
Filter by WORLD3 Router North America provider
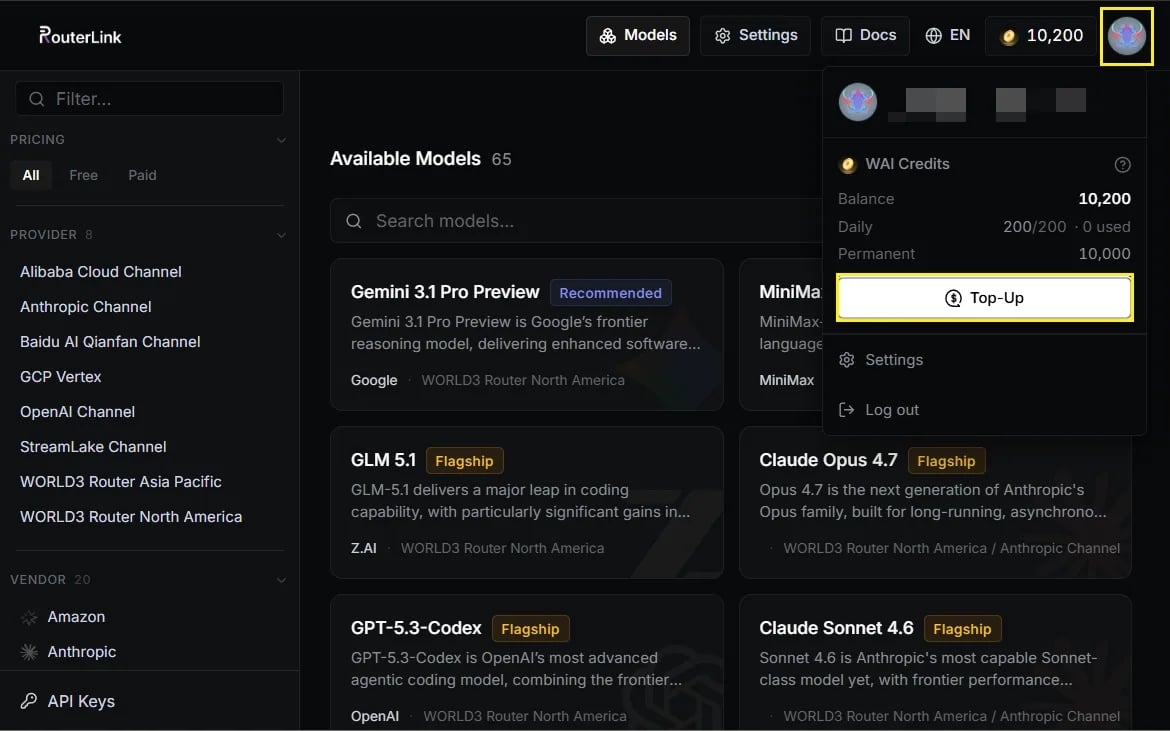131,517
